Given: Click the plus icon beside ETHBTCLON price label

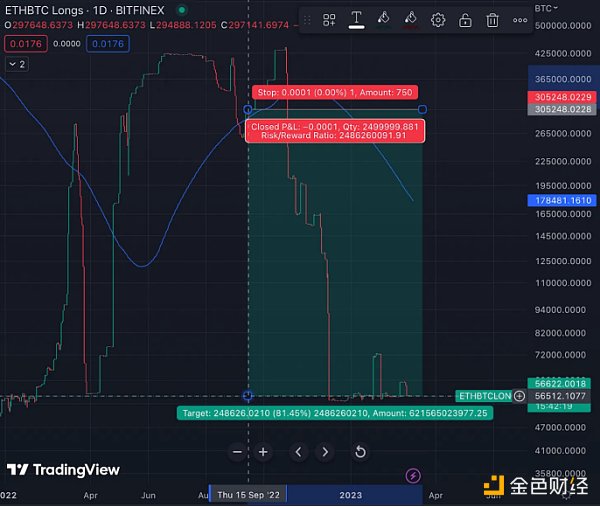Looking at the screenshot, I should click(520, 396).
